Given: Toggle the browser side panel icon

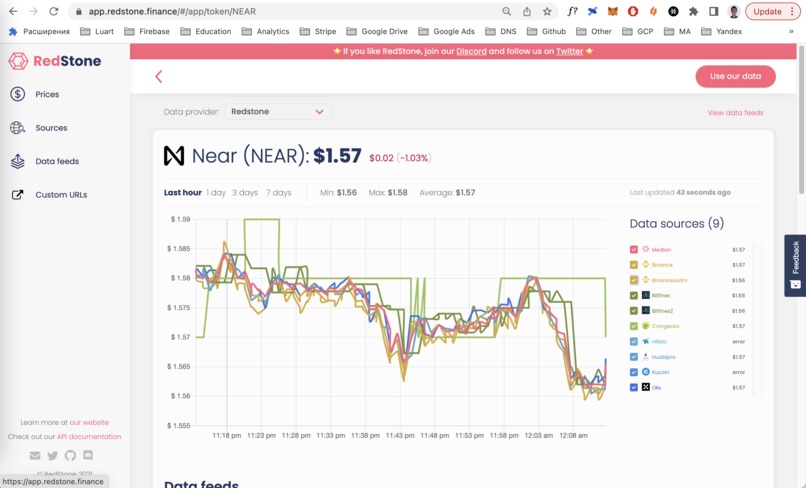Looking at the screenshot, I should coord(713,11).
